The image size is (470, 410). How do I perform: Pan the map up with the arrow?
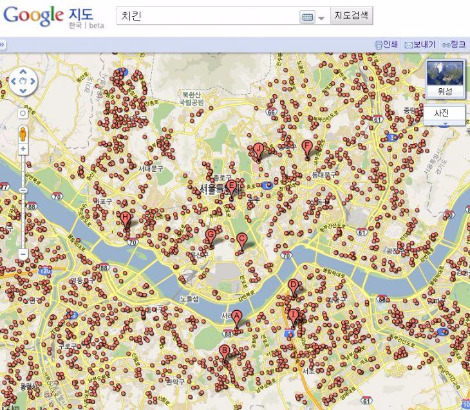click(23, 71)
